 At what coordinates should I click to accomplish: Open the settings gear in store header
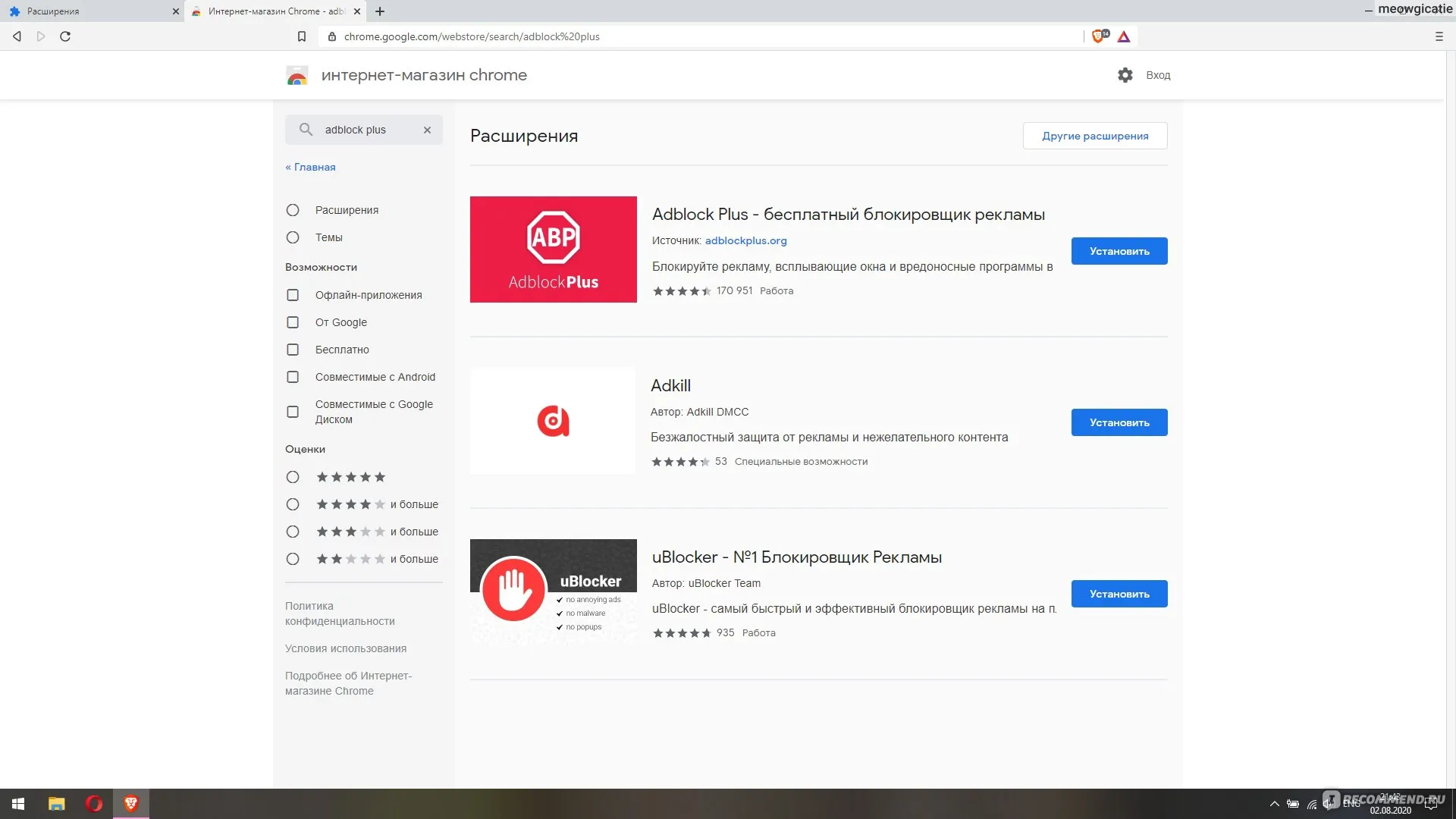pyautogui.click(x=1125, y=75)
